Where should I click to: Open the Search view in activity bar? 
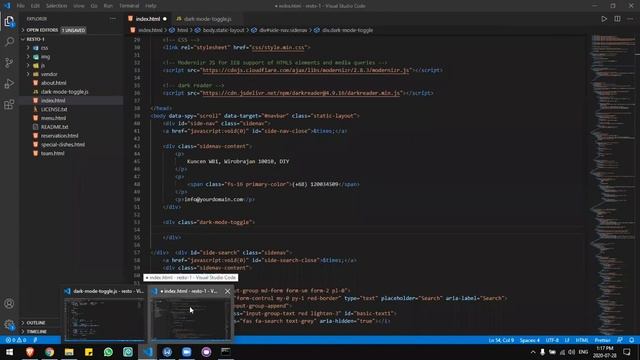9,42
